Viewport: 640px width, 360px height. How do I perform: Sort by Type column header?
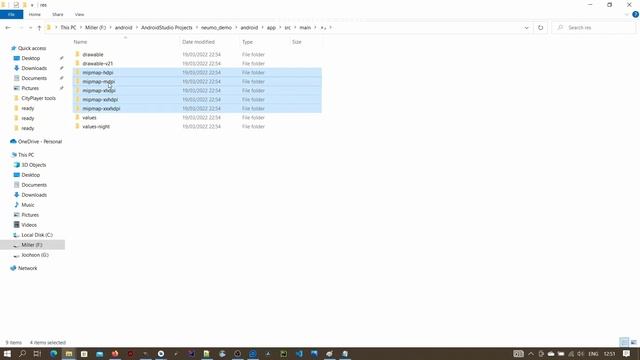[247, 42]
